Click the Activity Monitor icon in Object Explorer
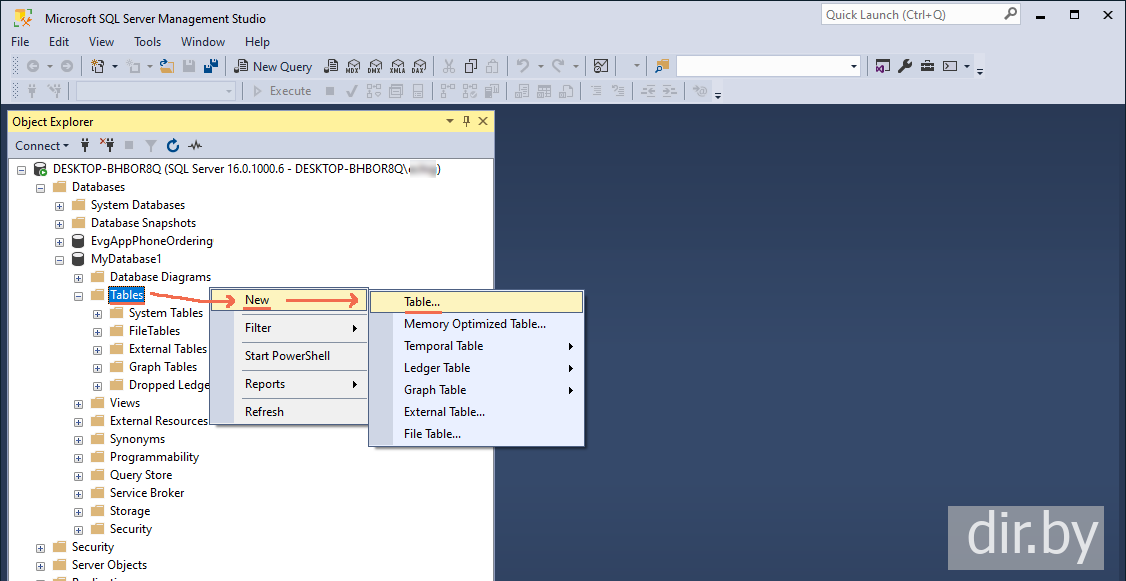1126x581 pixels. [x=195, y=145]
